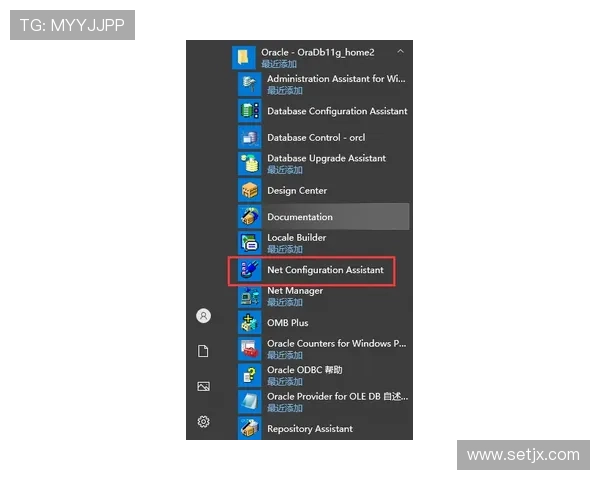The image size is (600, 480).
Task: Open Administration Assistant for Windows icon
Action: (x=249, y=84)
